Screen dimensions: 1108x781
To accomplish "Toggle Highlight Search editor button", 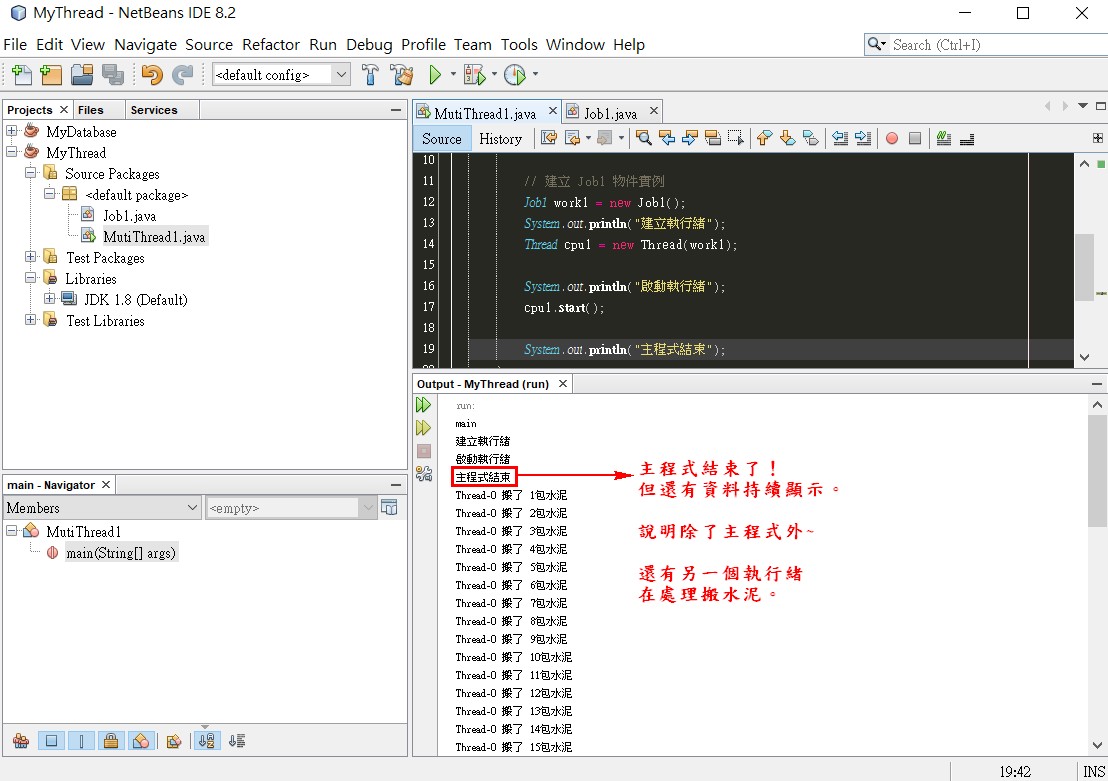I will [713, 139].
